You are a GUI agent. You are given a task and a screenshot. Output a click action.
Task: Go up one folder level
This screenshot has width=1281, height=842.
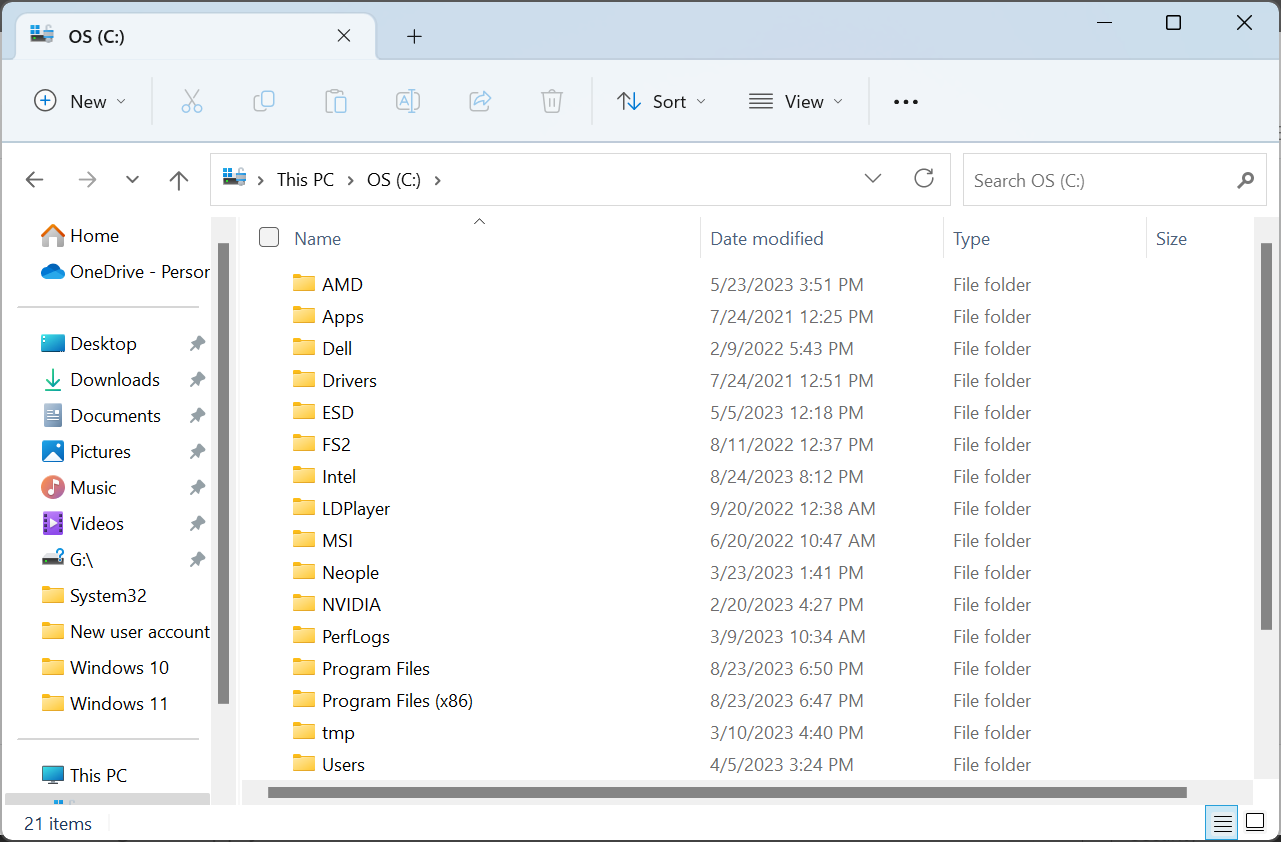(179, 180)
